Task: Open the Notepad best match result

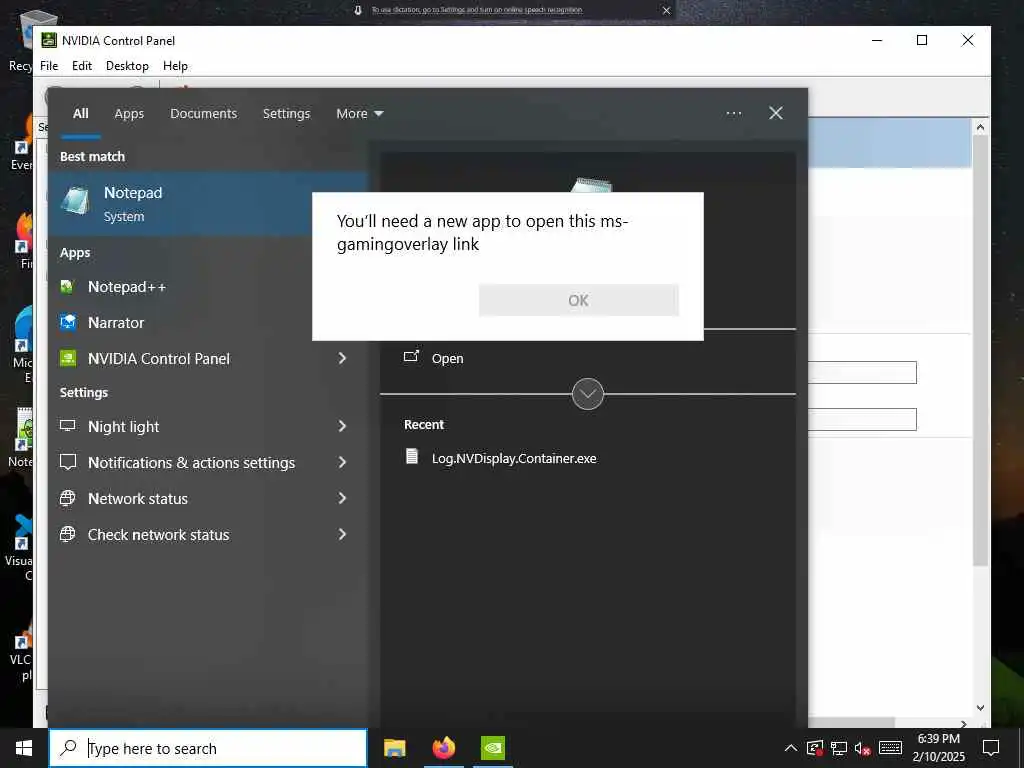Action: click(209, 204)
